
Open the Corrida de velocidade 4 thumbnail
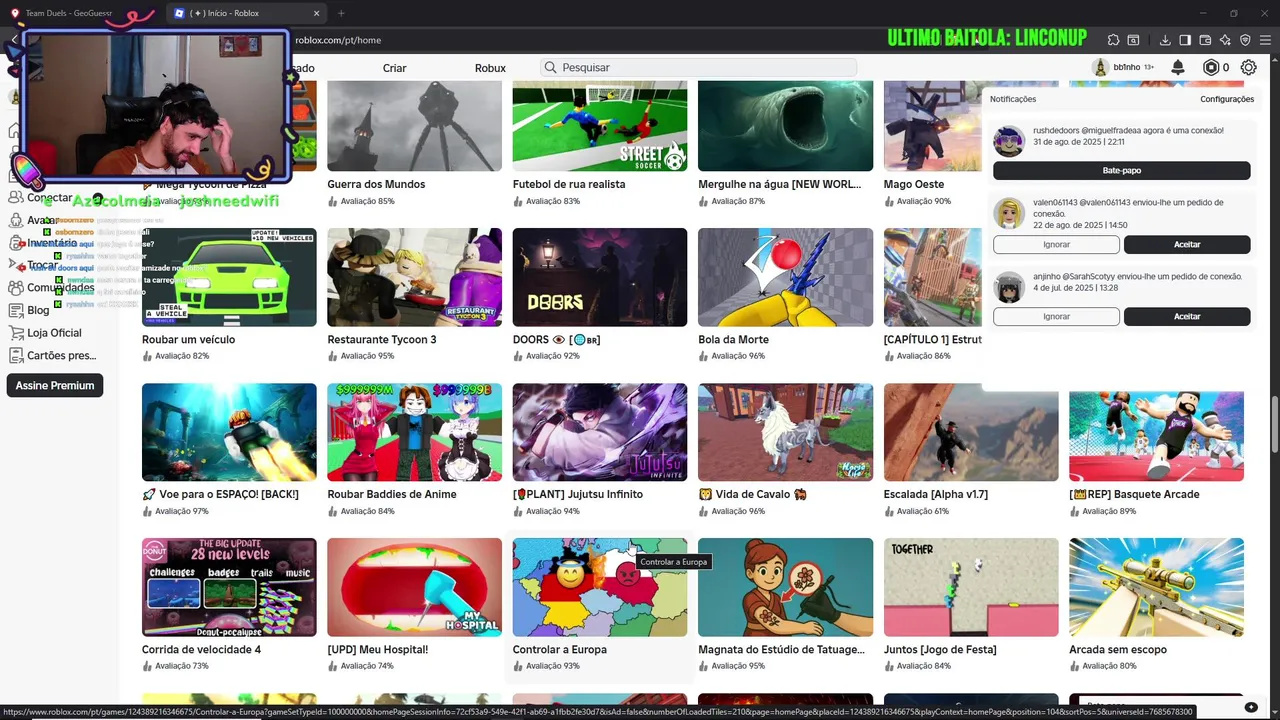(229, 587)
